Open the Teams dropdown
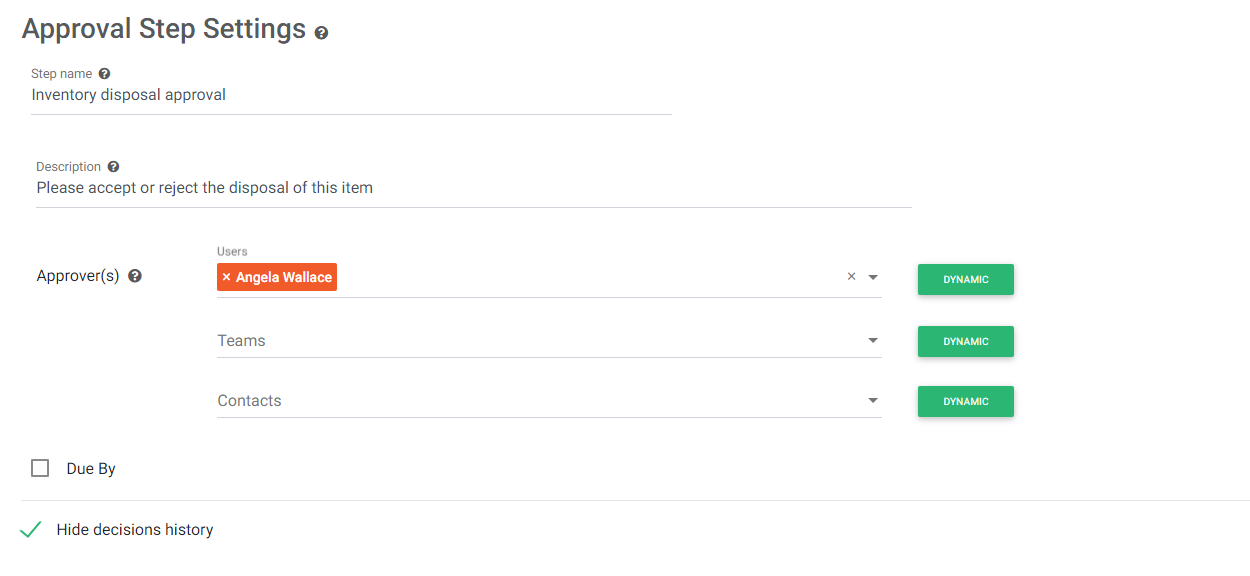 coord(872,340)
